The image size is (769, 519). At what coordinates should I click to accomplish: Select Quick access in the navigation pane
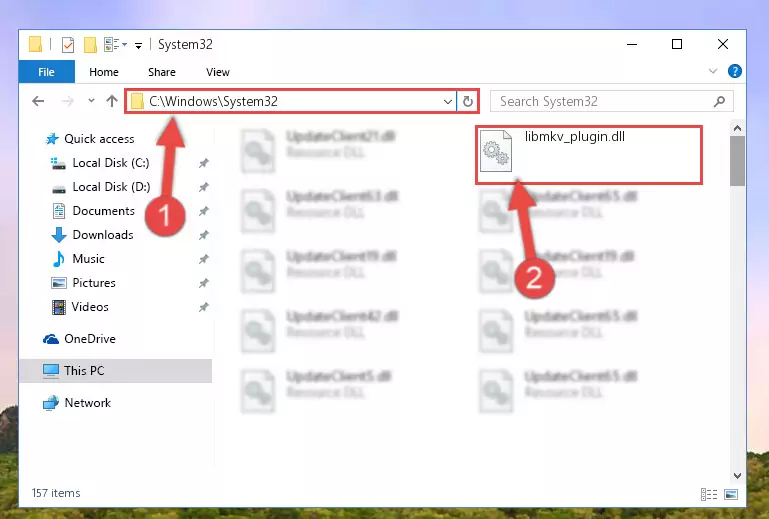point(99,139)
